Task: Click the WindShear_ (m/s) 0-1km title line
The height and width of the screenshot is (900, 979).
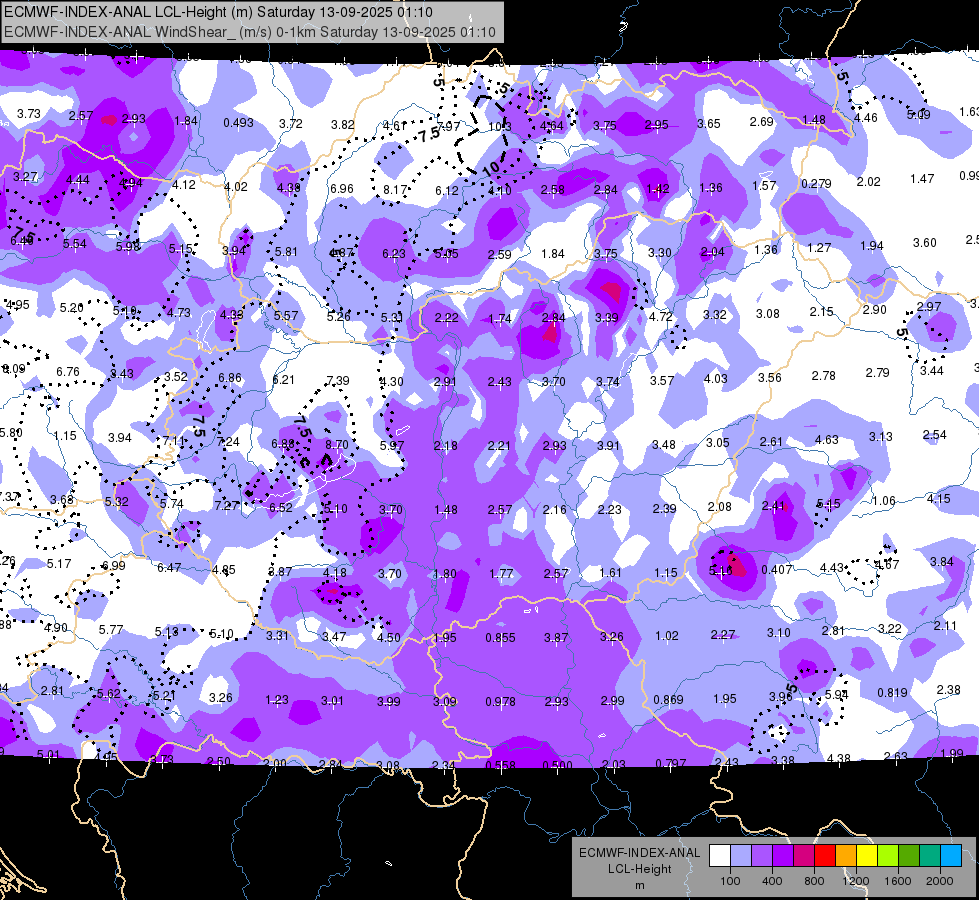Action: (250, 32)
